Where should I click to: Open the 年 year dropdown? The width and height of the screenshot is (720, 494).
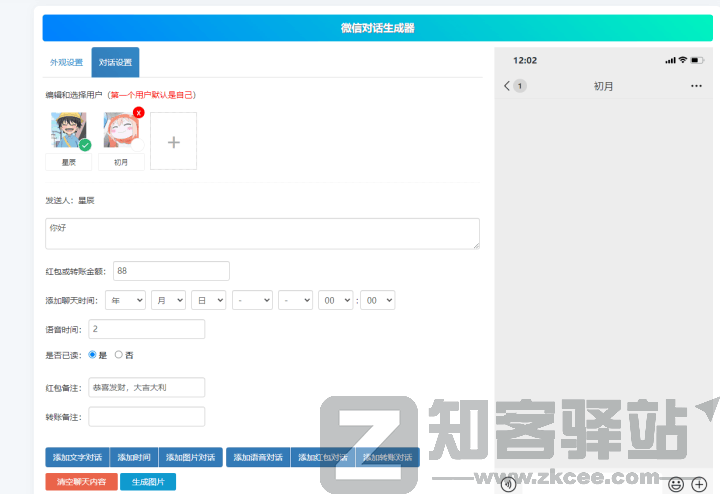point(125,300)
